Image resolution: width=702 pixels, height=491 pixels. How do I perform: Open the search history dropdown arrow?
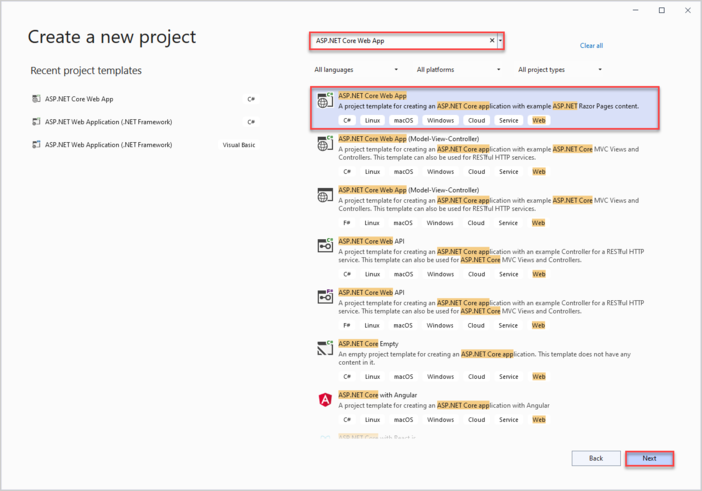(x=500, y=41)
